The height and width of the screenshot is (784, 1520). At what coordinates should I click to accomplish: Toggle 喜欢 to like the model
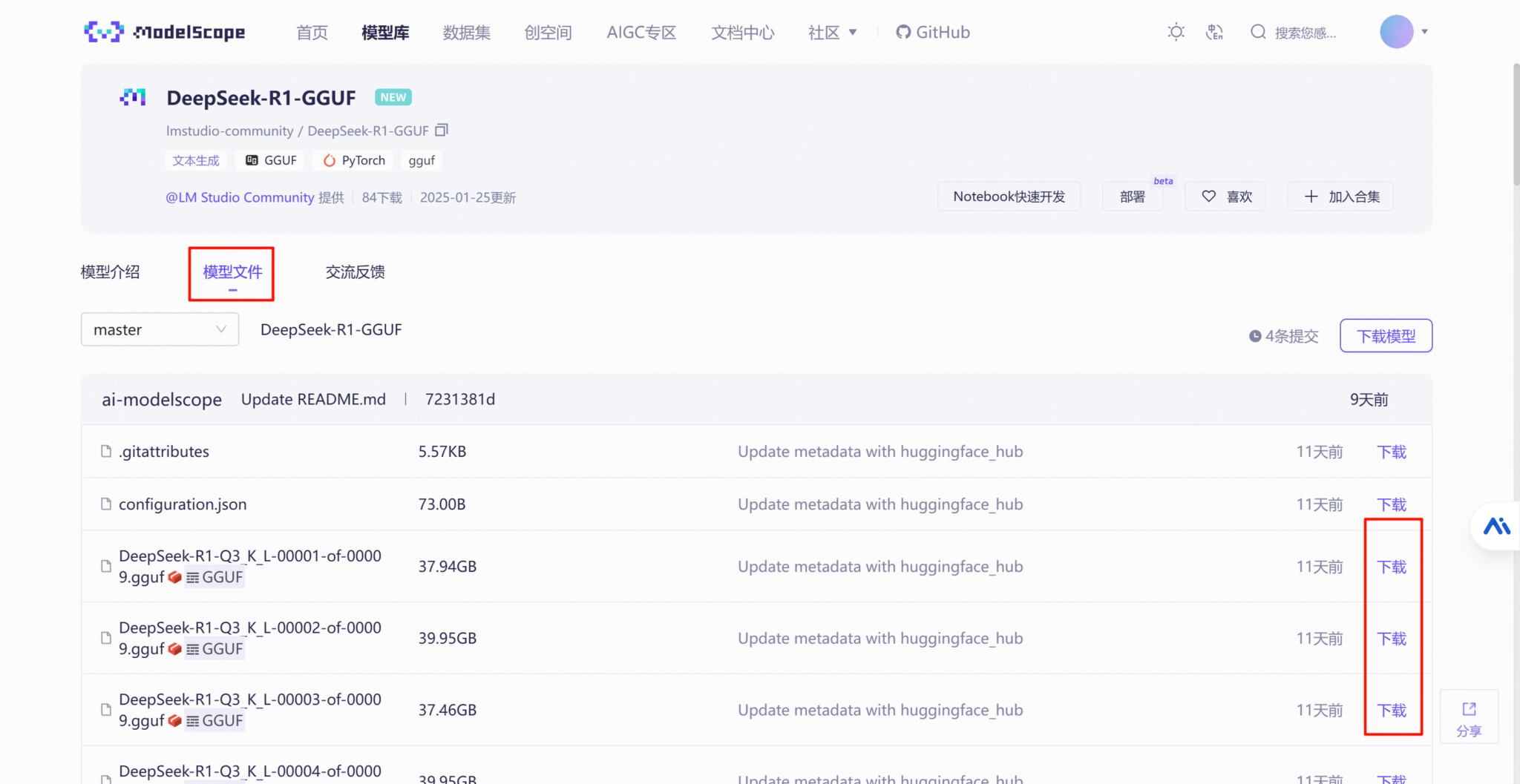tap(1225, 196)
